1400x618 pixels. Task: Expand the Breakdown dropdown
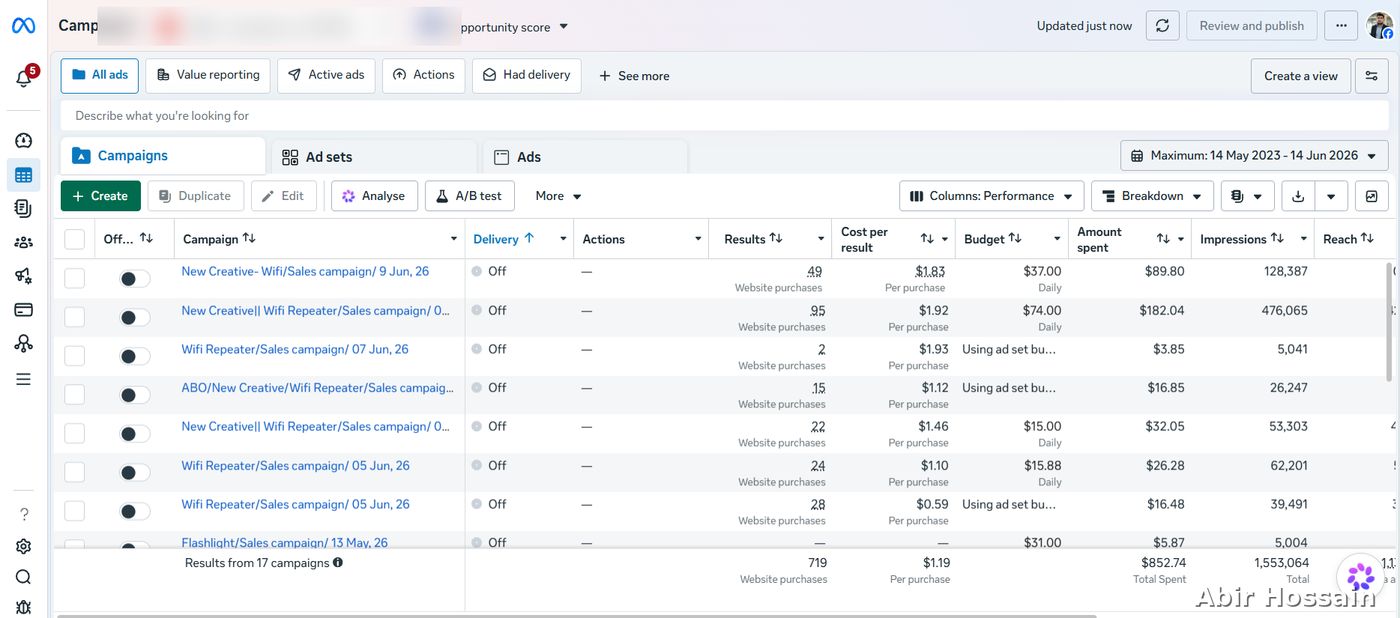click(x=1152, y=196)
